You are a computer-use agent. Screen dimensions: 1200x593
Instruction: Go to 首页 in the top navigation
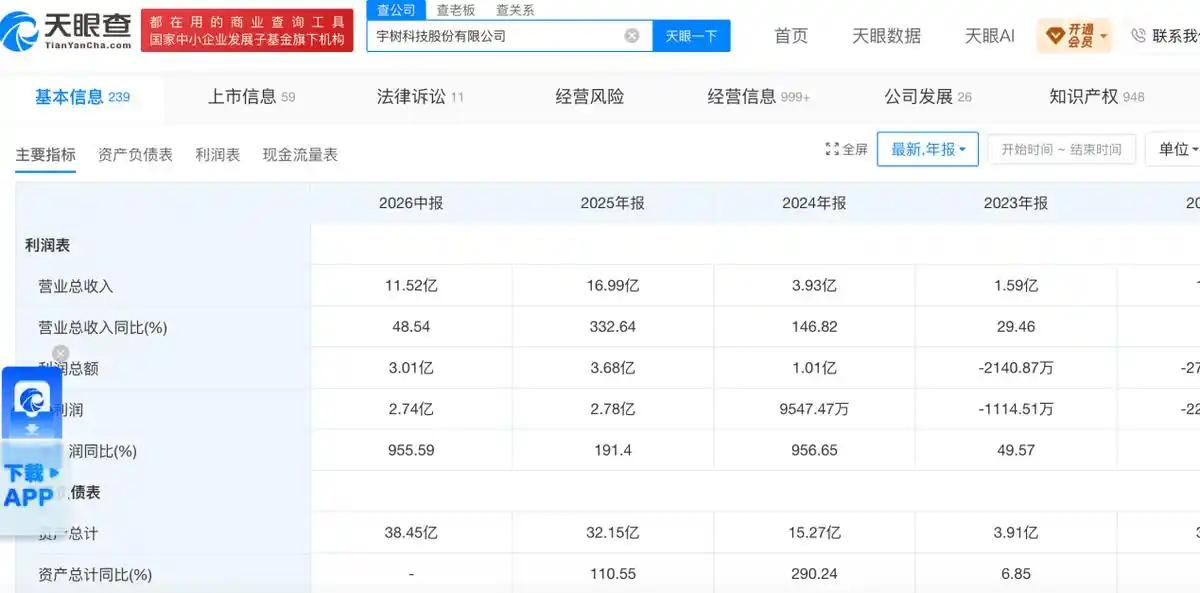[x=791, y=36]
